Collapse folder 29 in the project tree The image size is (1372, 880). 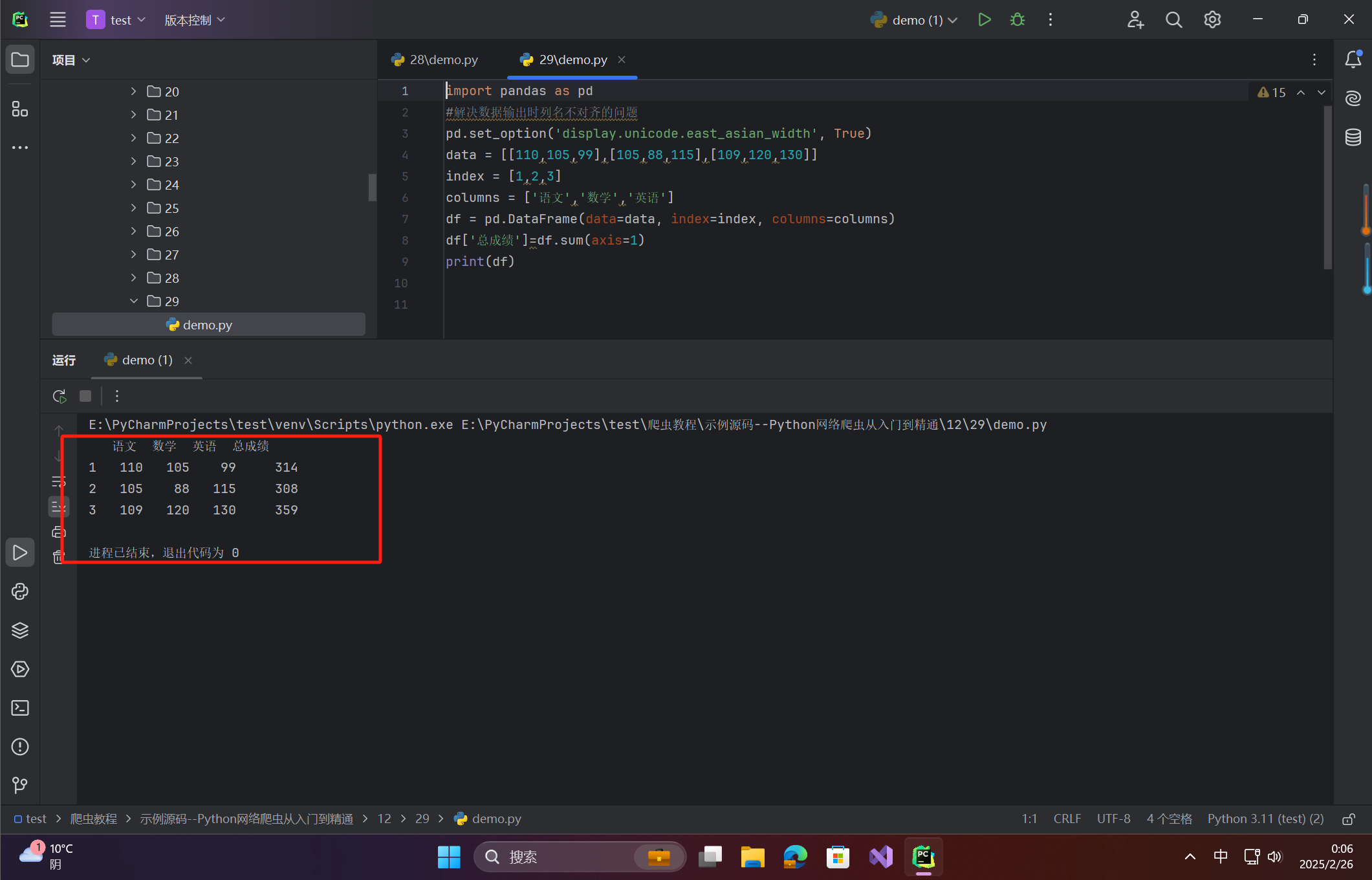point(133,302)
